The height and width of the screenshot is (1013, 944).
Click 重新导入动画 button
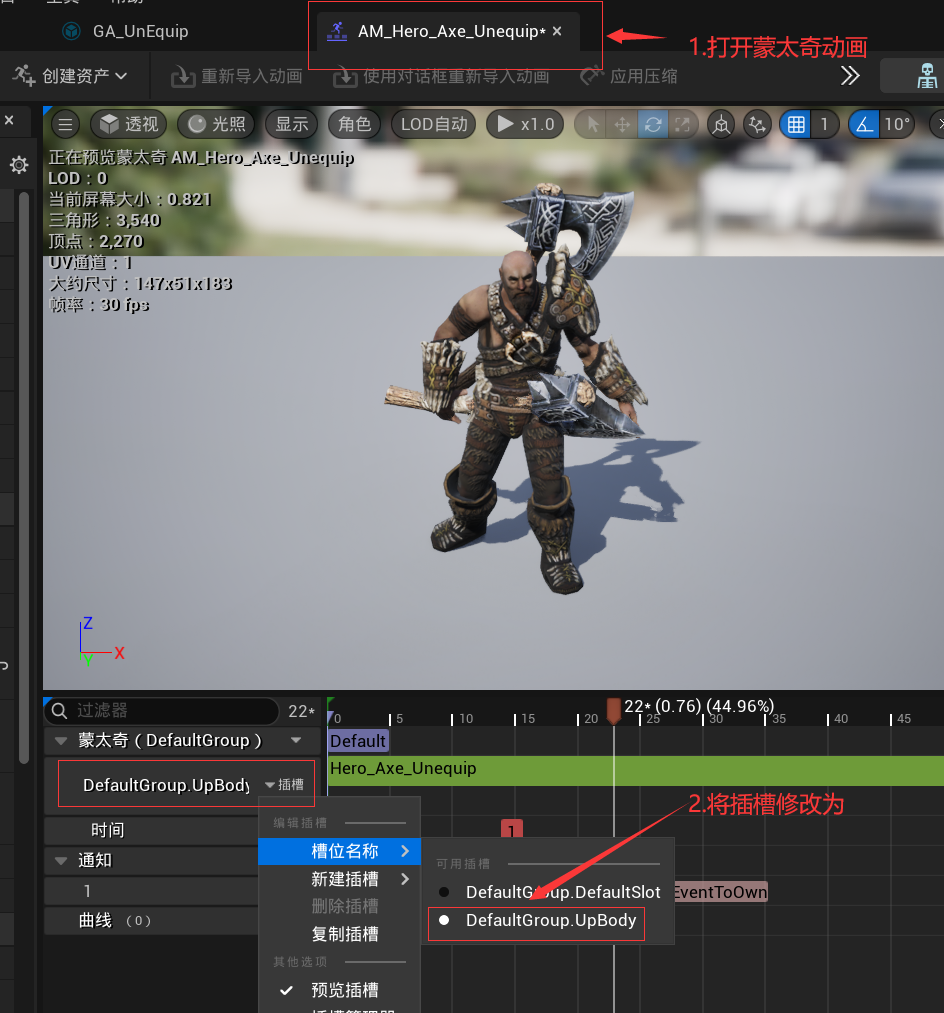[x=237, y=76]
